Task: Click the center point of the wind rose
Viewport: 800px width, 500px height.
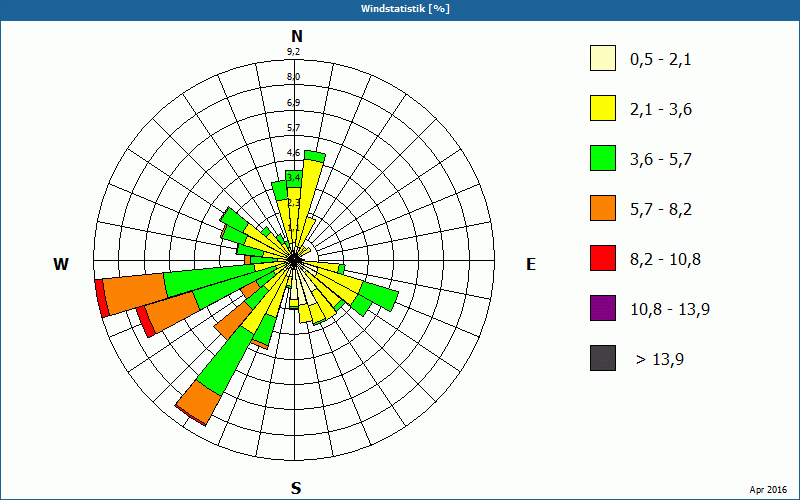Action: pyautogui.click(x=294, y=261)
